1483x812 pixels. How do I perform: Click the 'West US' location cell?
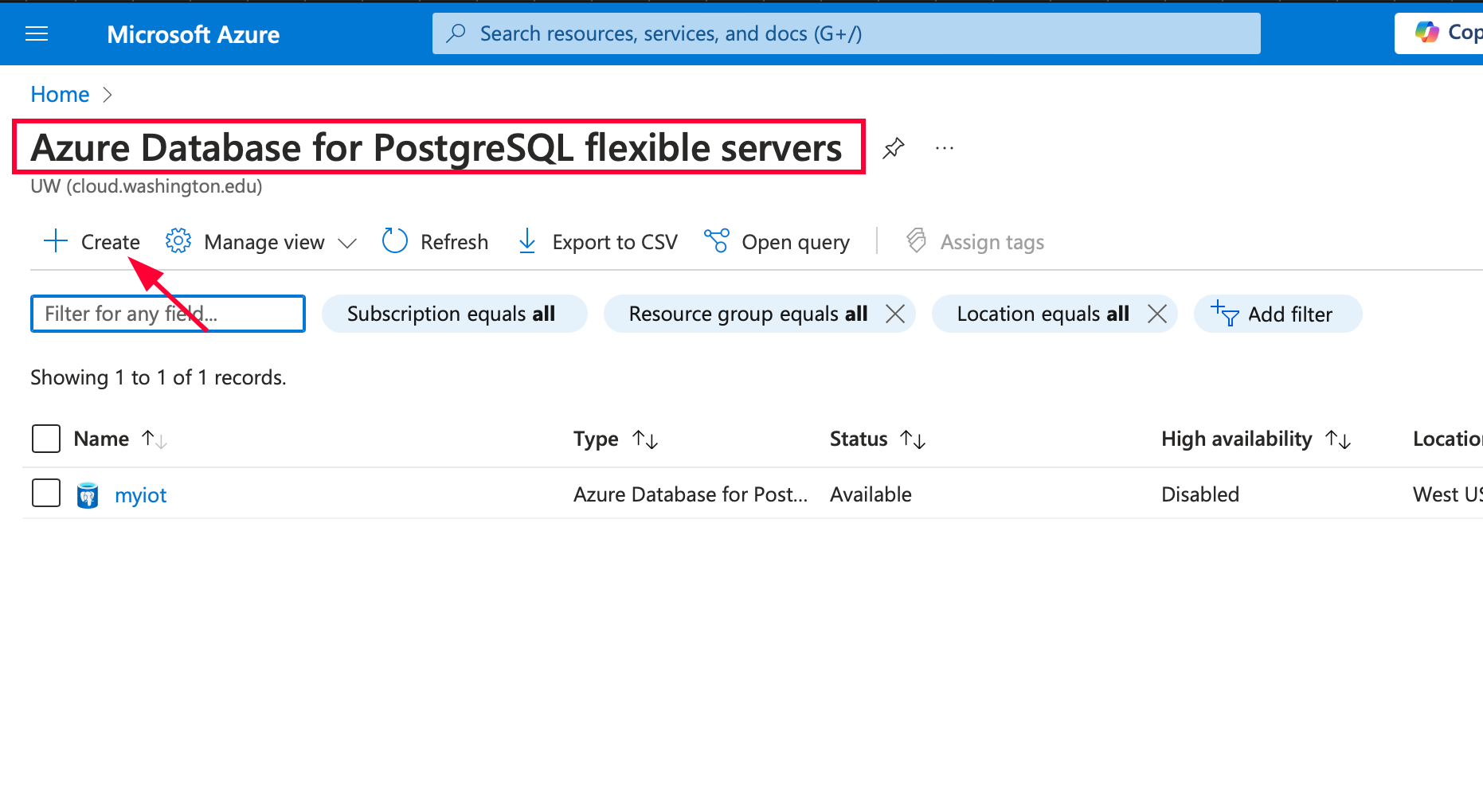1447,494
